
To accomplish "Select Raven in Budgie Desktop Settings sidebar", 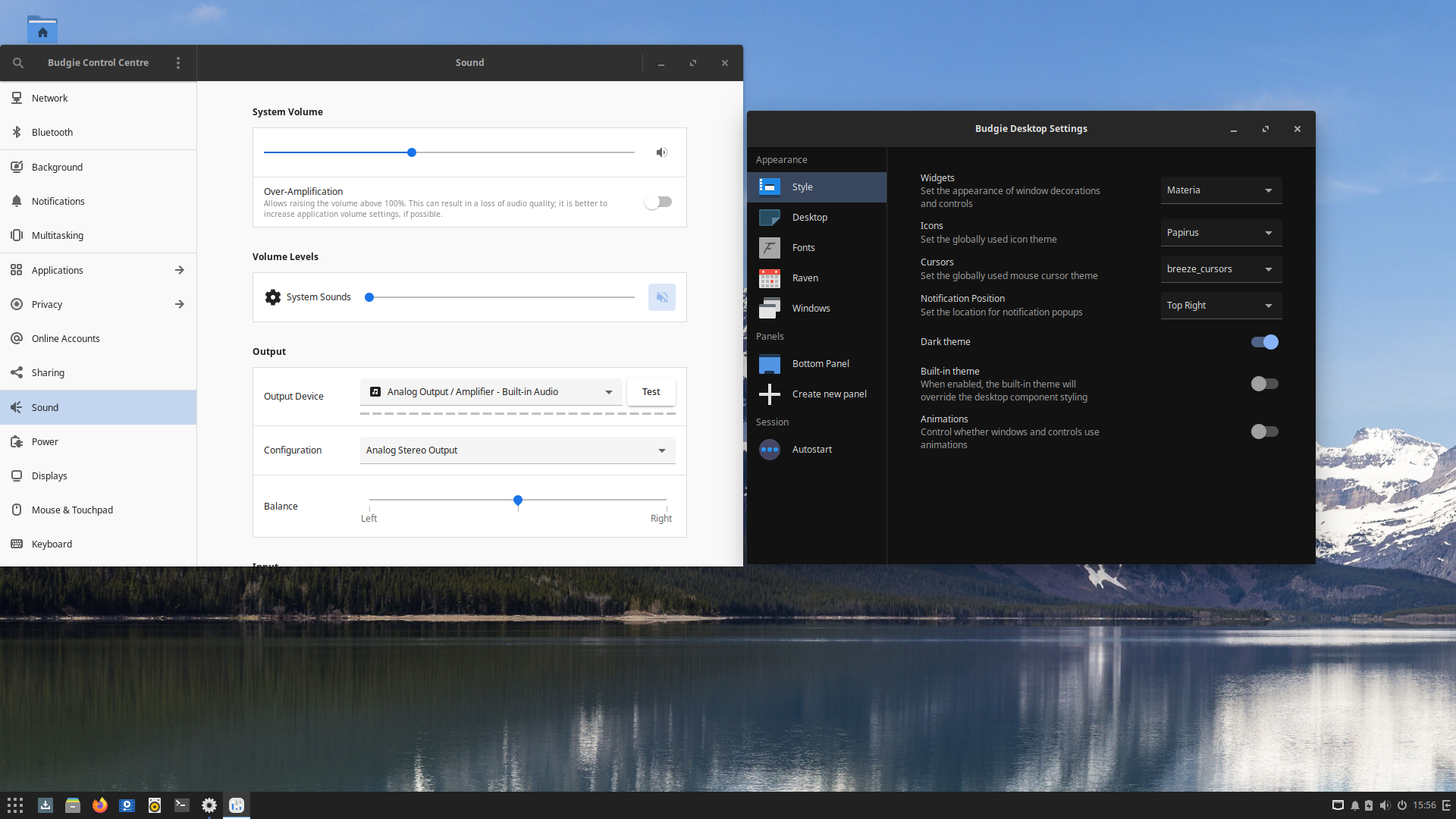I will [x=817, y=278].
